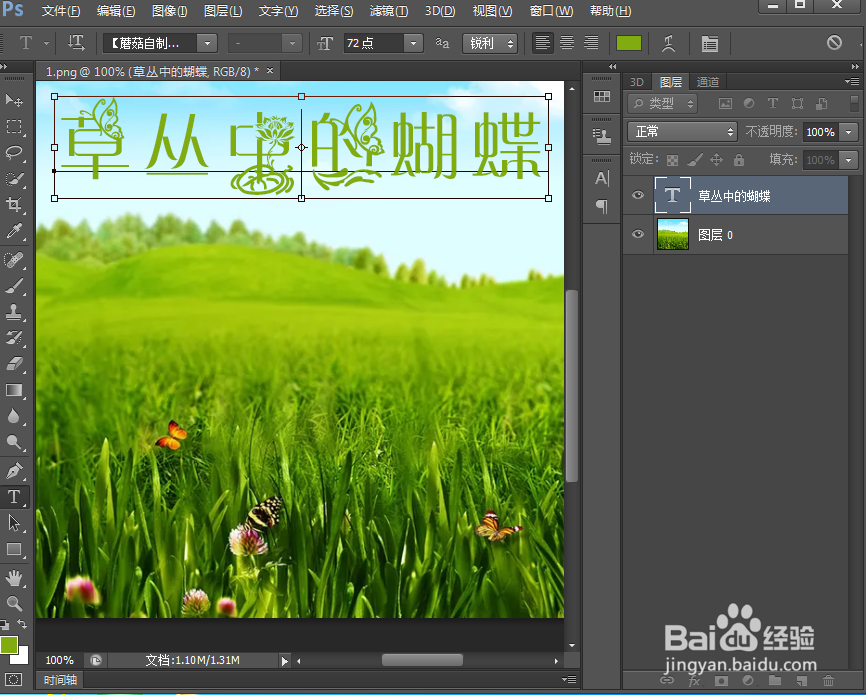Toggle Quick Mask mode
Viewport: 866px width, 695px height.
(14, 680)
